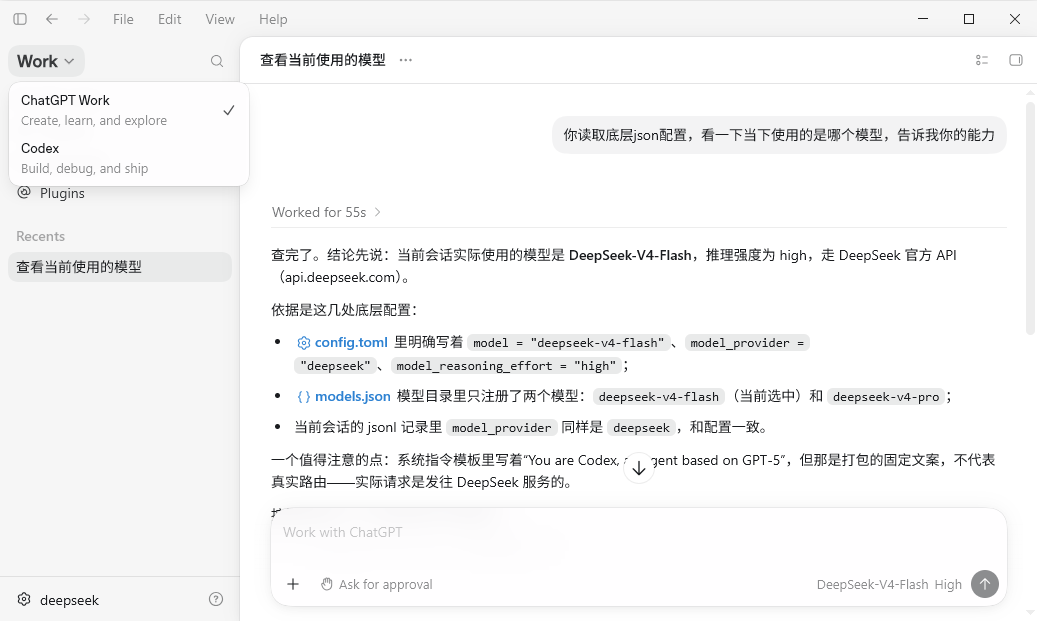This screenshot has height=621, width=1037.
Task: Click the chat title 查看当前使用的模型 in header
Action: tap(323, 60)
